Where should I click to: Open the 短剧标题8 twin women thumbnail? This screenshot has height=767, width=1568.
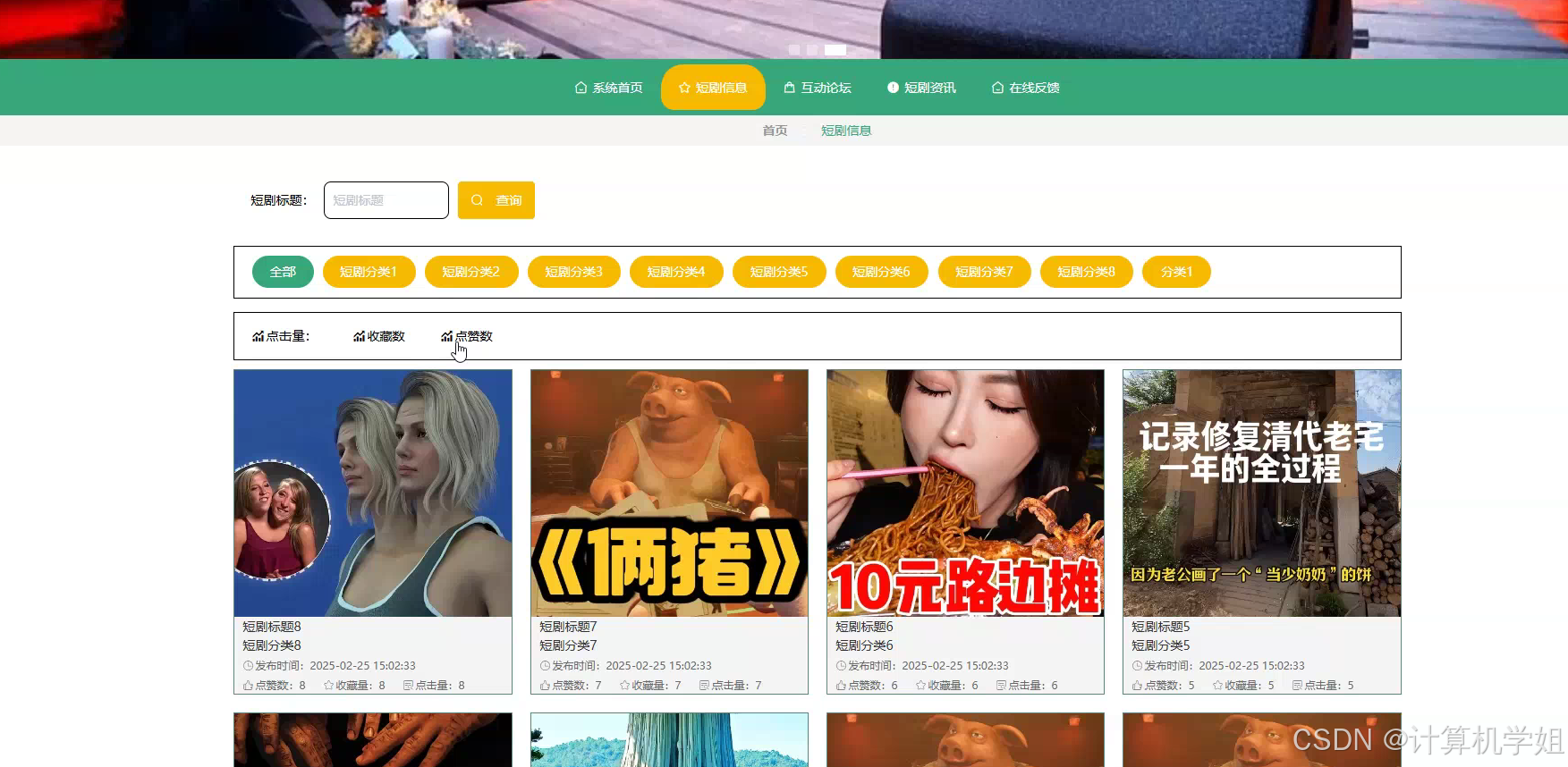tap(373, 493)
